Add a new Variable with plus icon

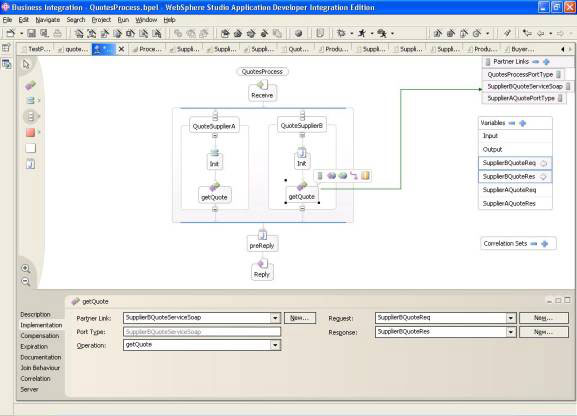pyautogui.click(x=523, y=123)
